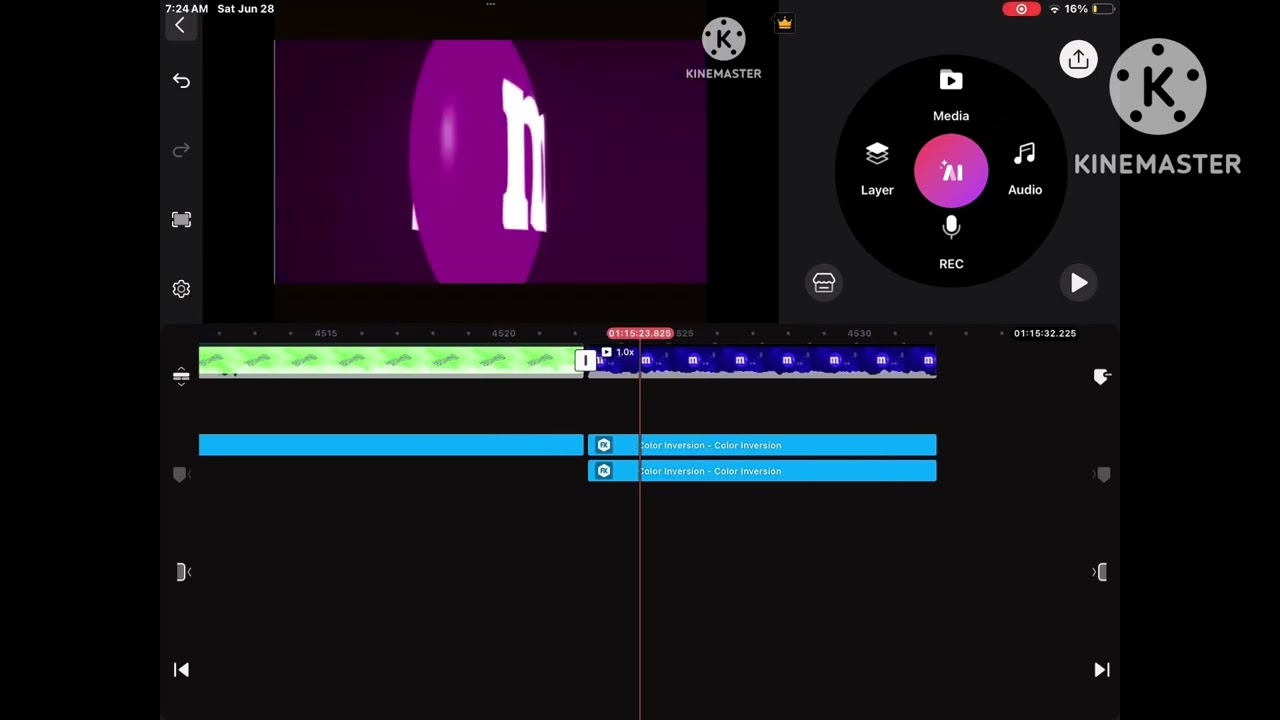Export the project with the share icon
Screen dimensions: 1280x720
tap(1078, 60)
